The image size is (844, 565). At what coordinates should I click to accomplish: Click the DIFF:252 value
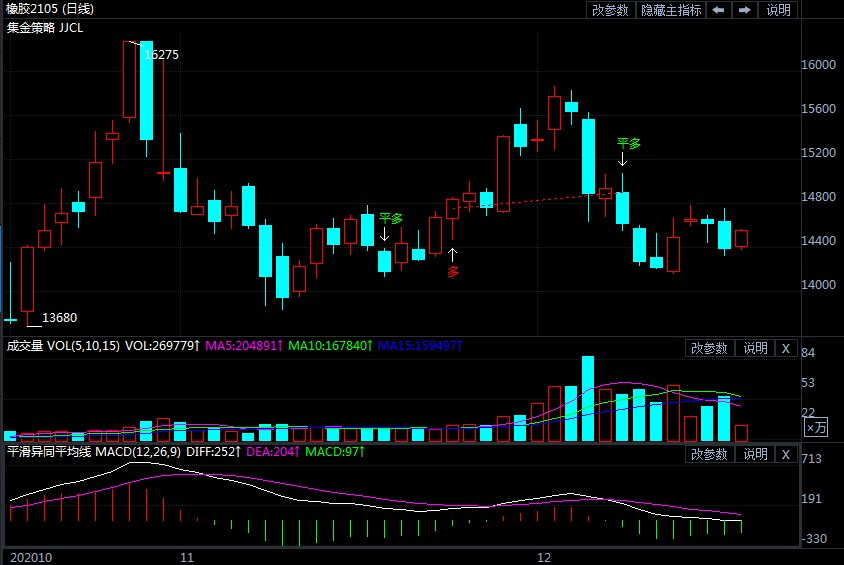pyautogui.click(x=213, y=451)
